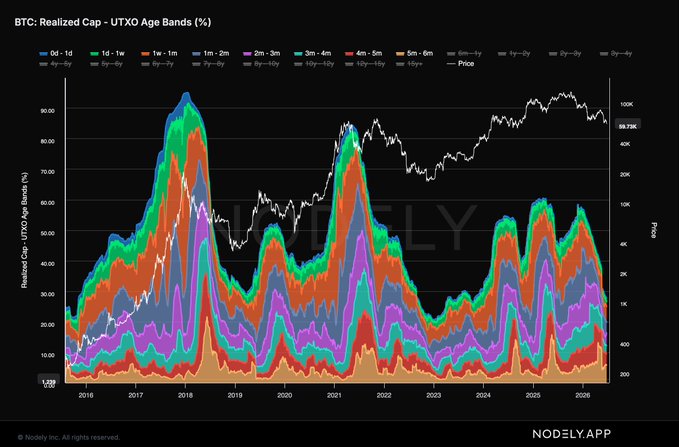Show the 15y+ age band
679x447 pixels.
coord(410,64)
